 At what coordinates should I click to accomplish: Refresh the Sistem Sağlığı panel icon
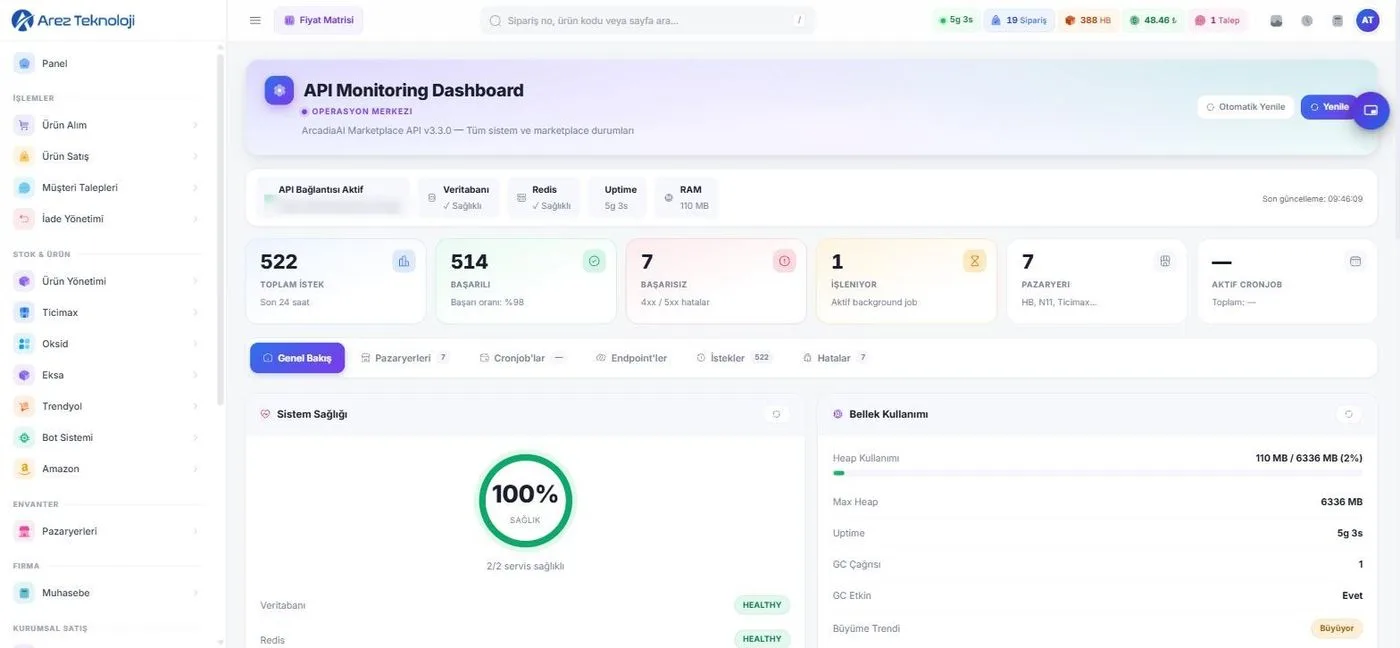776,414
